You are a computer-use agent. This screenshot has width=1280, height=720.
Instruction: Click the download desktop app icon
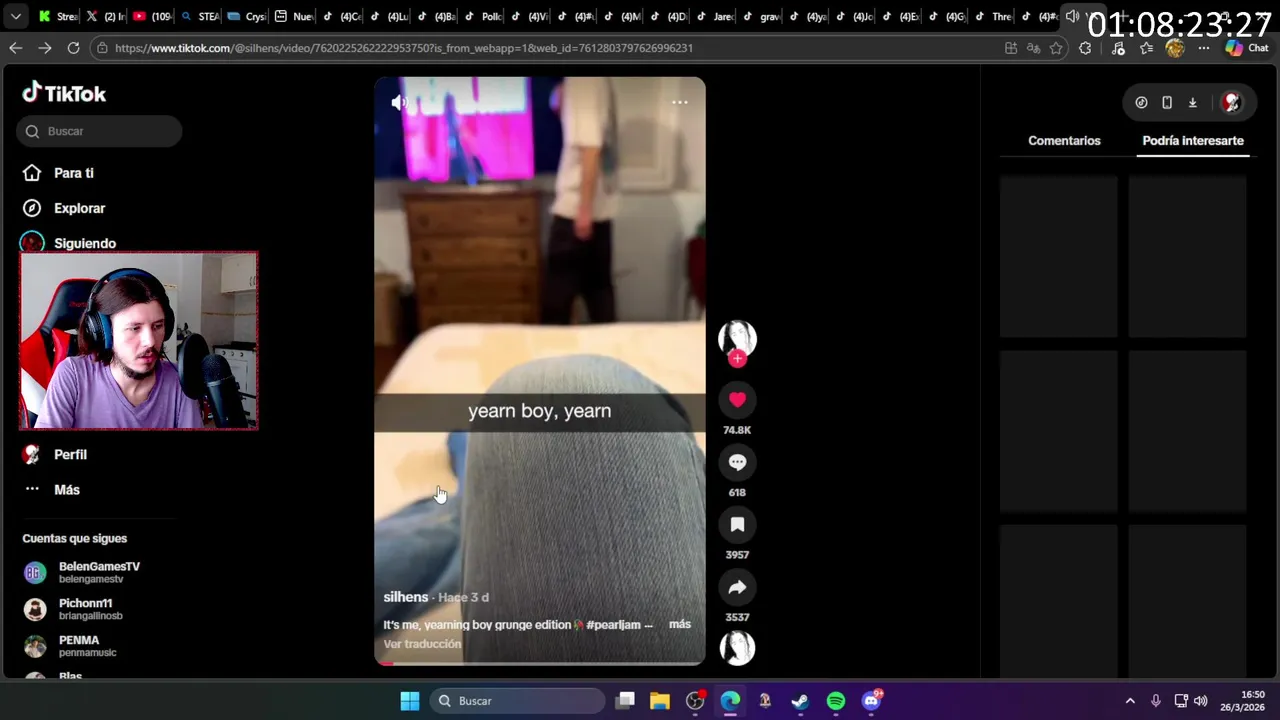coord(1192,102)
